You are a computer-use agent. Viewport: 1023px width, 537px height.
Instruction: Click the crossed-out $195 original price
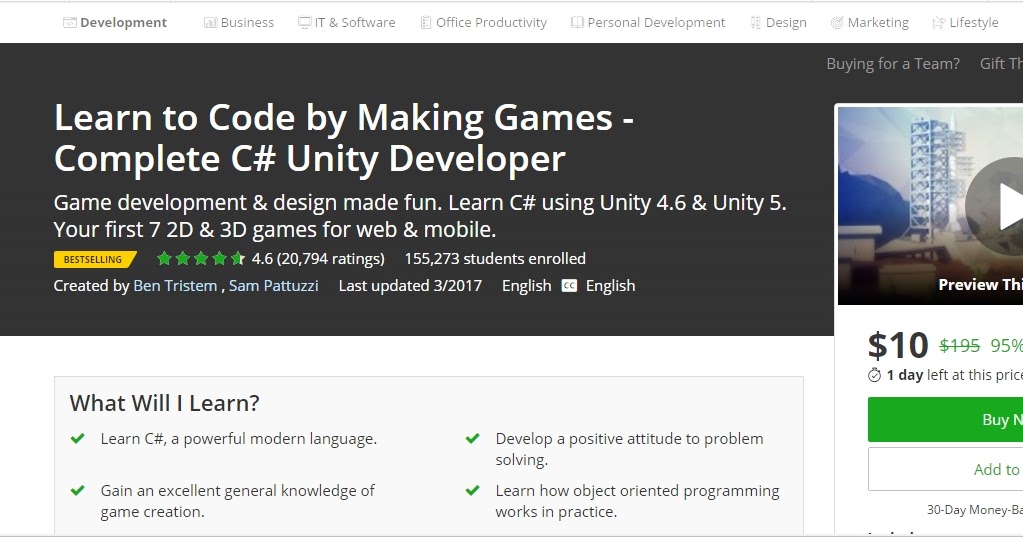[x=959, y=345]
